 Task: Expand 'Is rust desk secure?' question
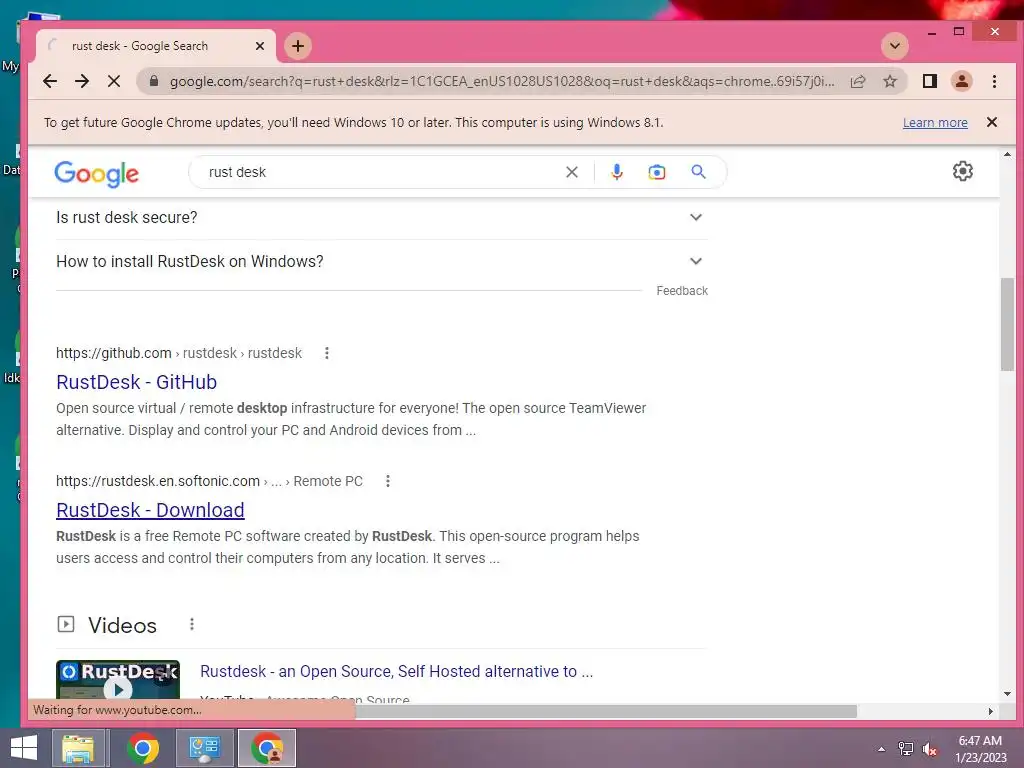[x=382, y=217]
